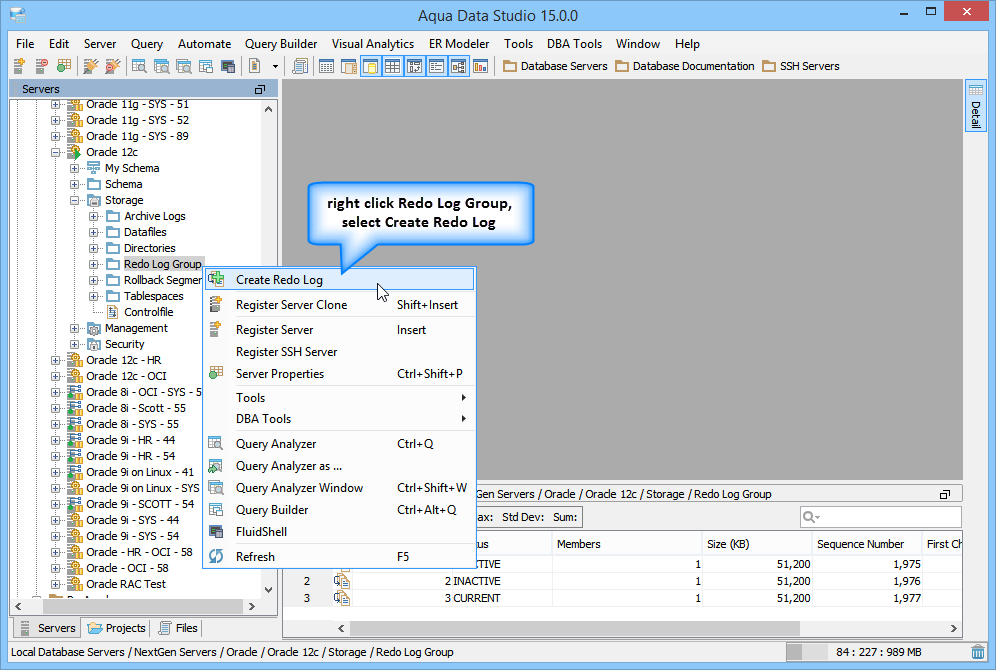Toggle the grid table view toolbar button
Image resolution: width=996 pixels, height=670 pixels.
tap(393, 65)
